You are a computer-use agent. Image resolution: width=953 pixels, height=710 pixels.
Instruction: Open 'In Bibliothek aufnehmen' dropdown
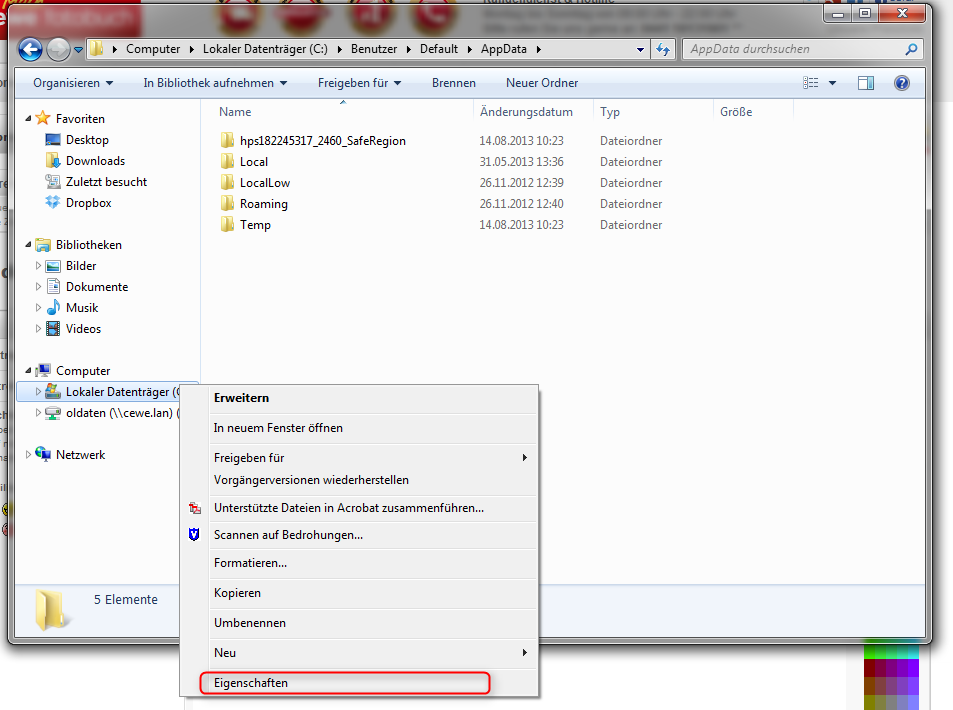coord(215,83)
